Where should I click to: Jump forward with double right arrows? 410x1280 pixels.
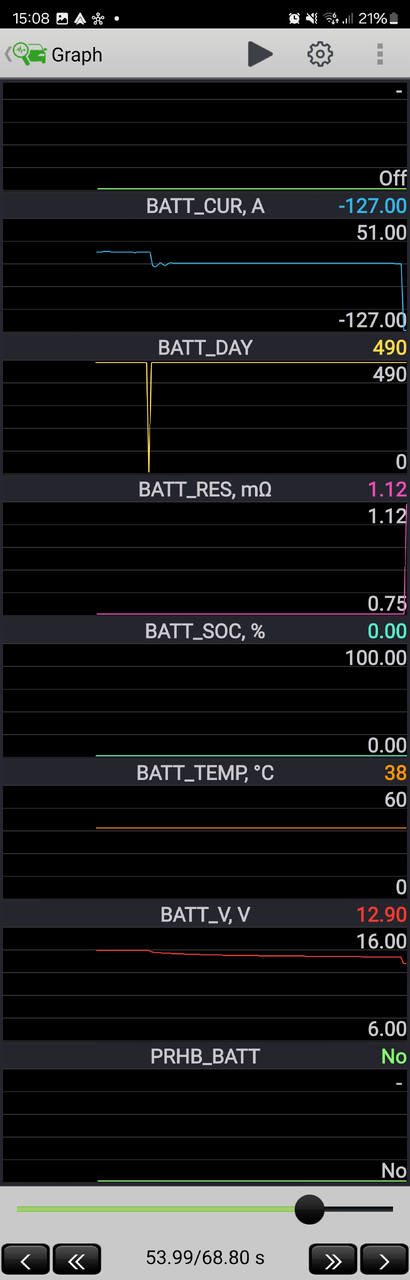(333, 1259)
